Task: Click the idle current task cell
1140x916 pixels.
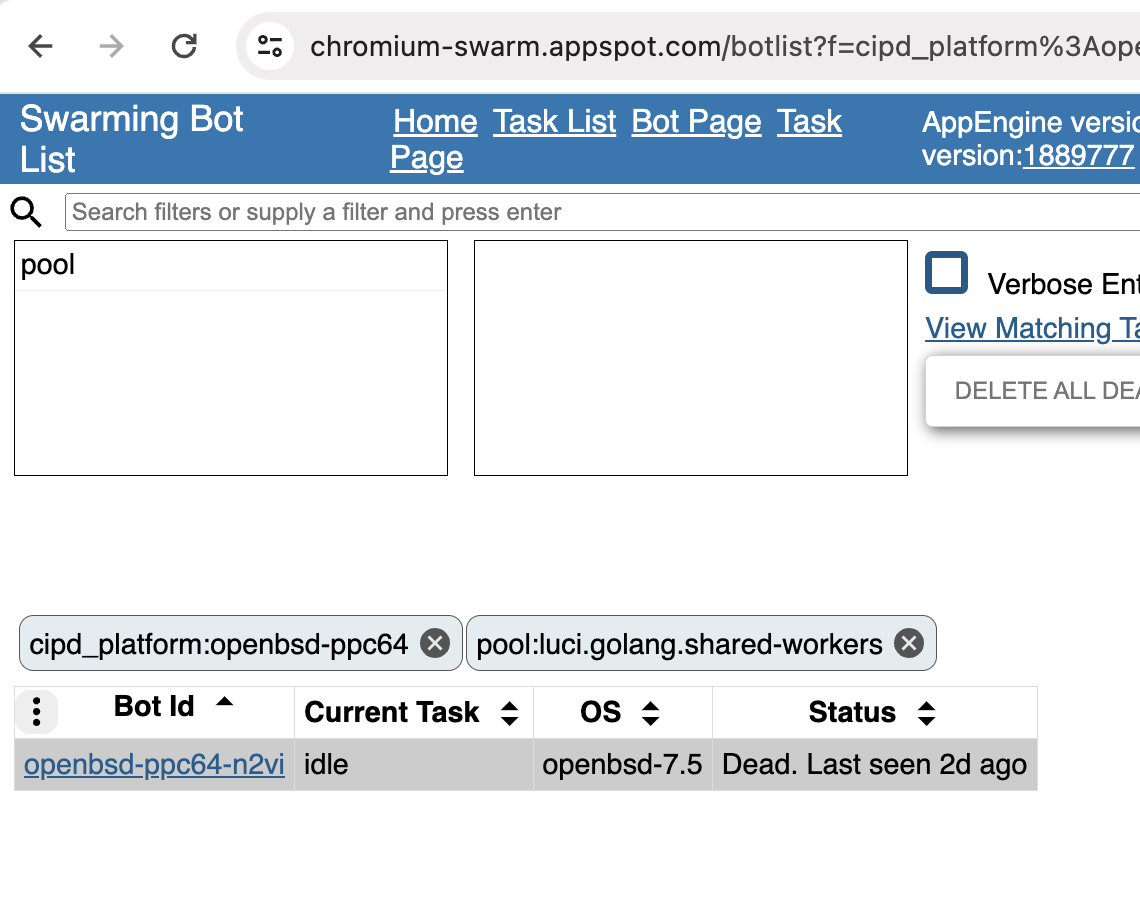Action: coord(414,765)
